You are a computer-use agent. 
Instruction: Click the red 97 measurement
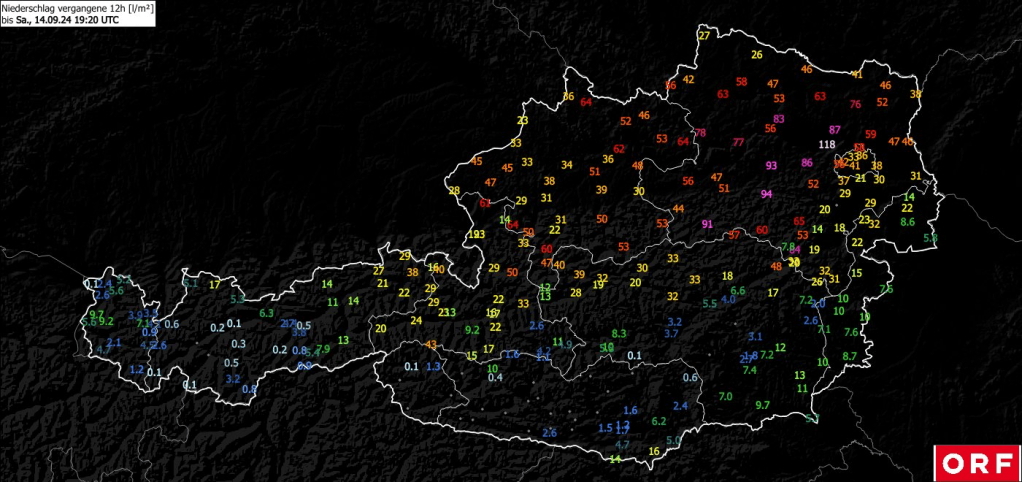[x=735, y=235]
